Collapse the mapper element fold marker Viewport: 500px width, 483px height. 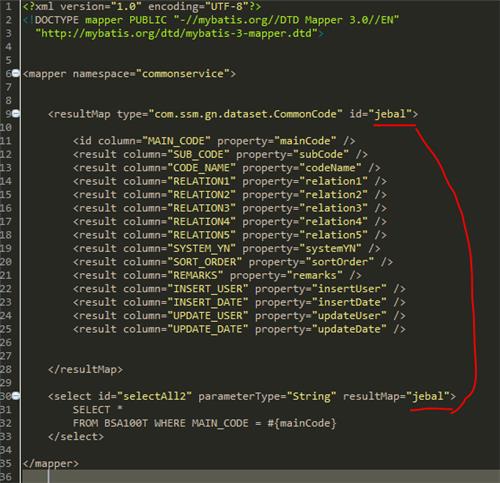(x=16, y=73)
